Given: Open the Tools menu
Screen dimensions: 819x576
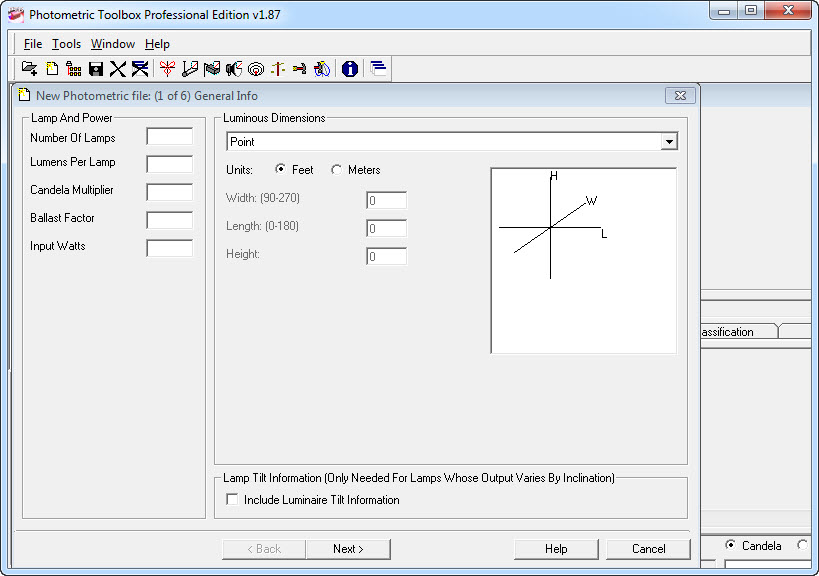Looking at the screenshot, I should (66, 44).
